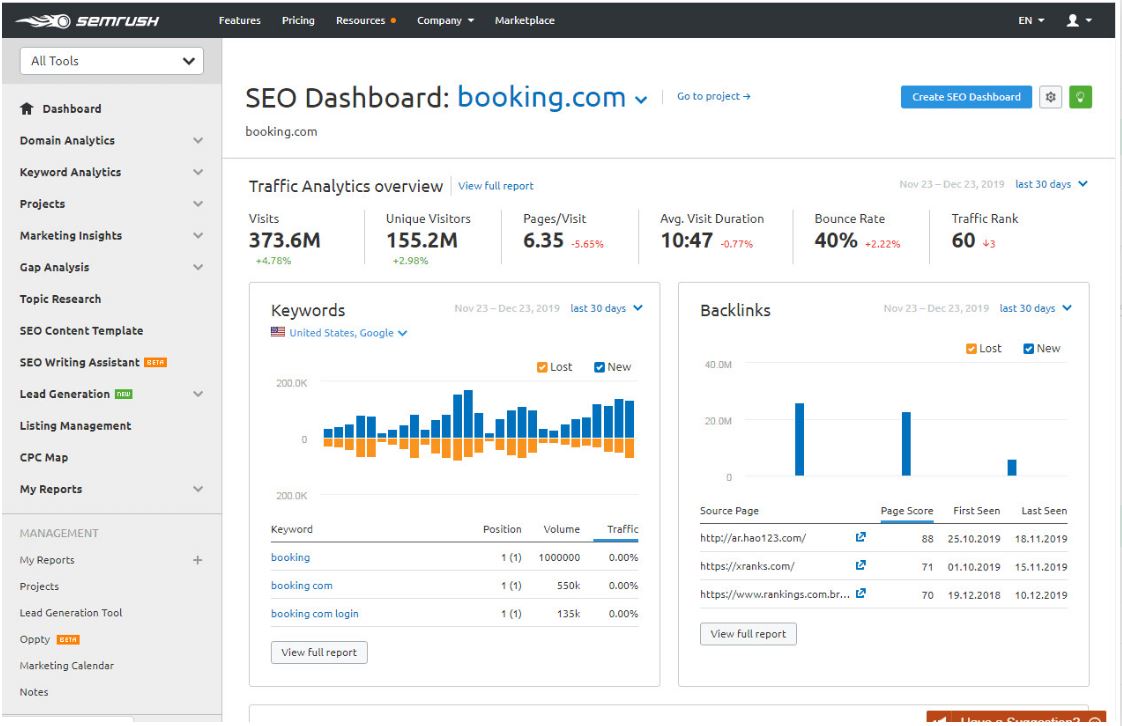
Task: Click plus icon next to My Reports
Action: 197,561
